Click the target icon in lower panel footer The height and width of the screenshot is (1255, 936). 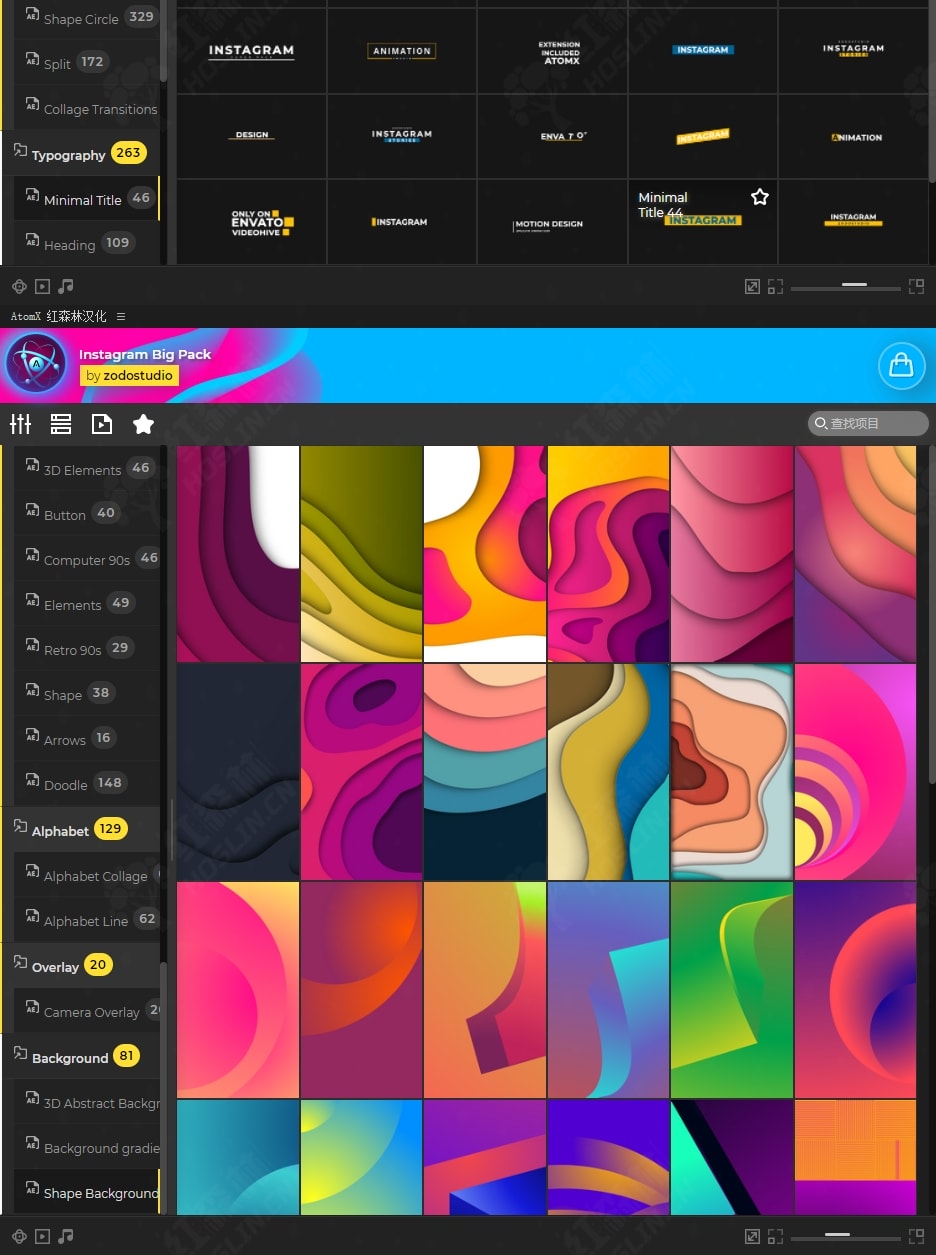click(x=19, y=1236)
